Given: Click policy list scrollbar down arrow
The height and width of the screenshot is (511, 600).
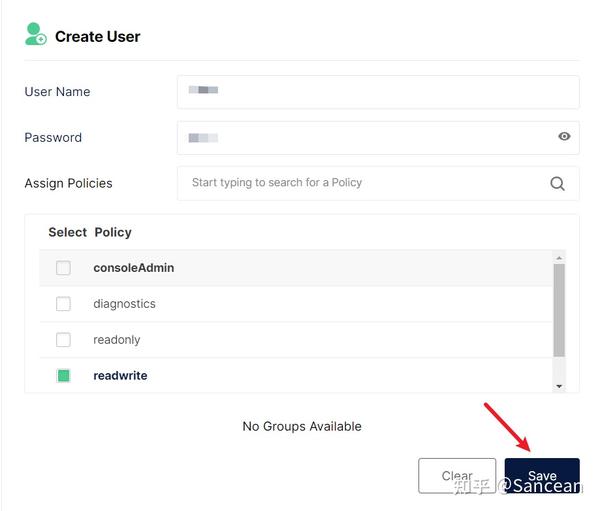Looking at the screenshot, I should pos(559,386).
